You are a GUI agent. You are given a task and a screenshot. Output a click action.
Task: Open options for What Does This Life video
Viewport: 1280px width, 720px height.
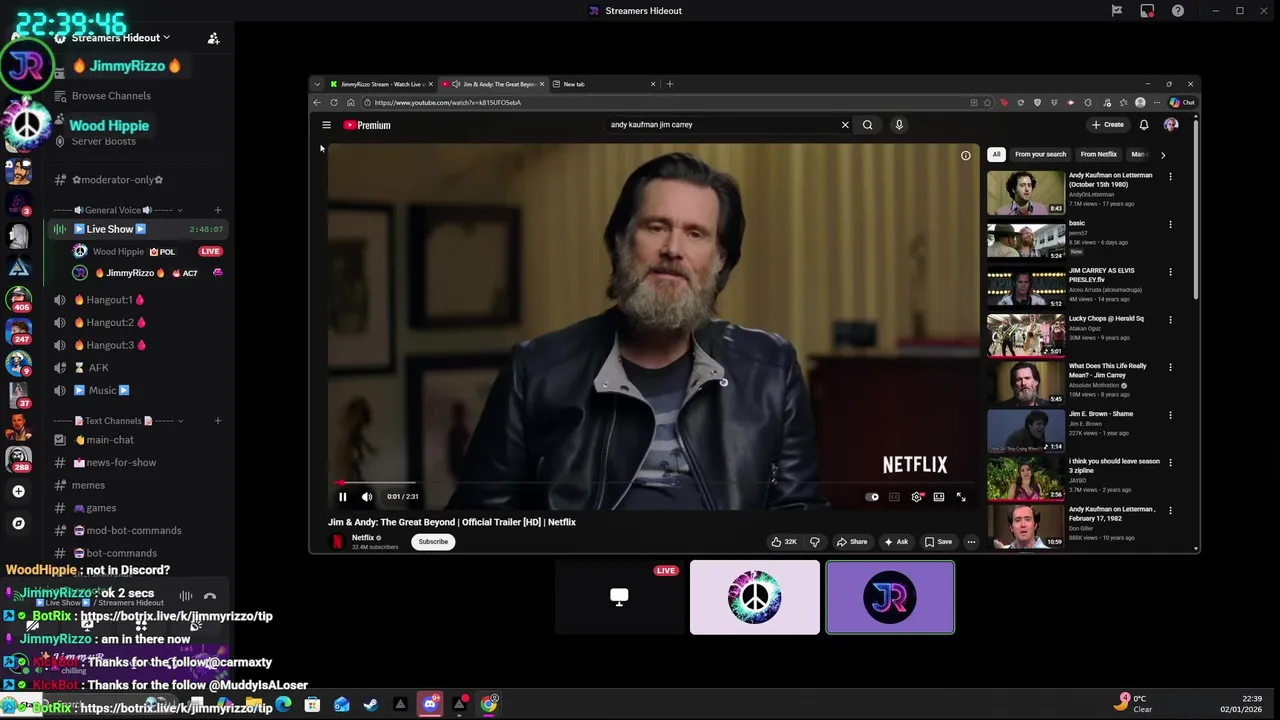(x=1170, y=368)
